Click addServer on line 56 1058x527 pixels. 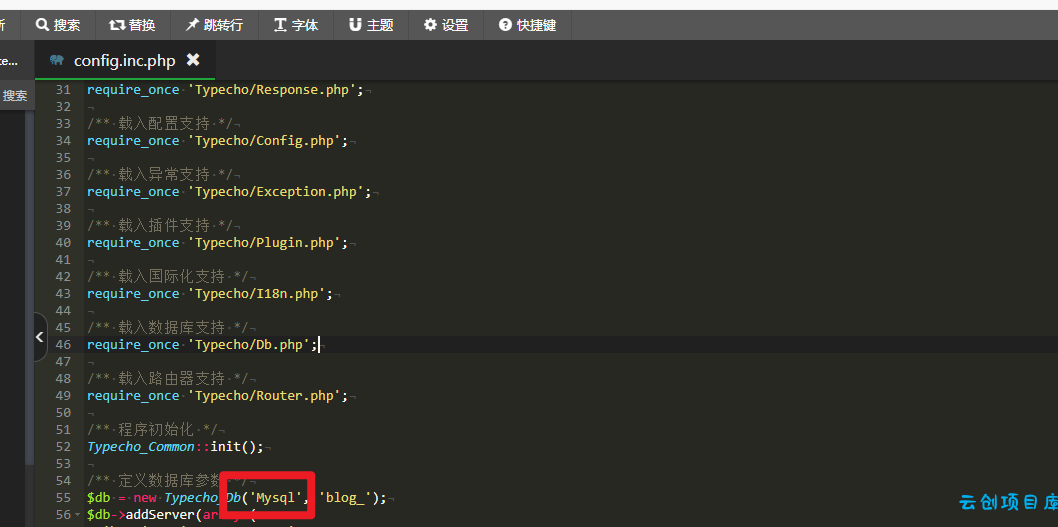point(160,515)
